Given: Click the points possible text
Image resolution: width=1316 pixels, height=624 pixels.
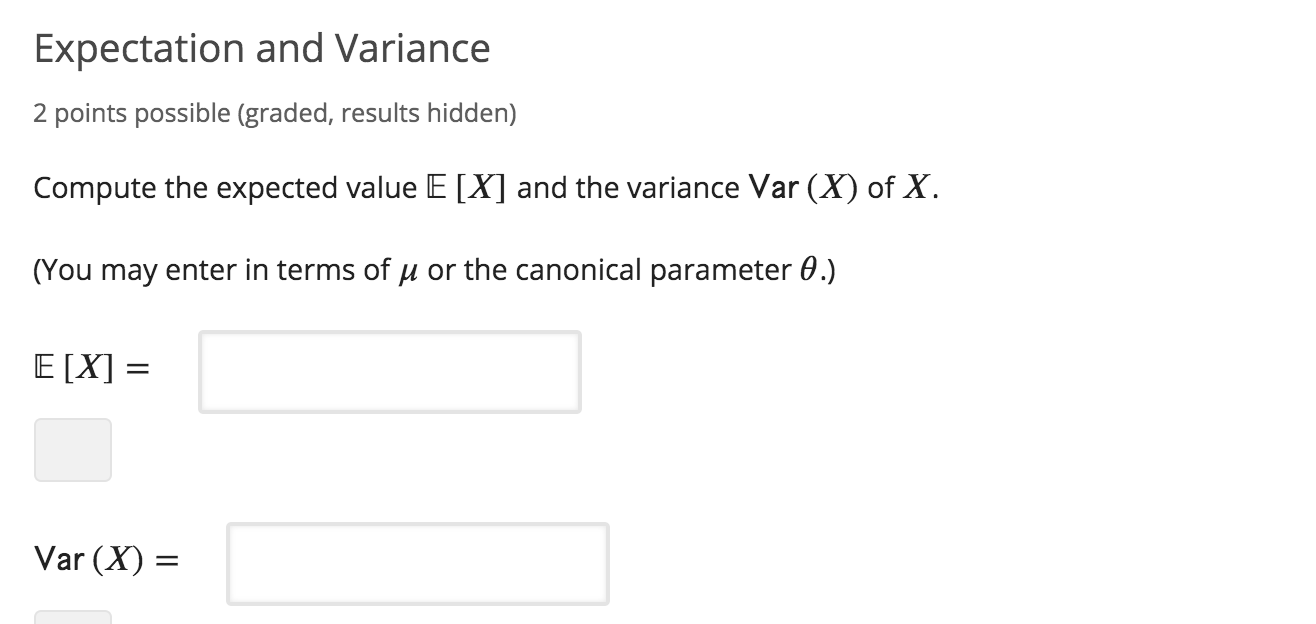Looking at the screenshot, I should 274,113.
